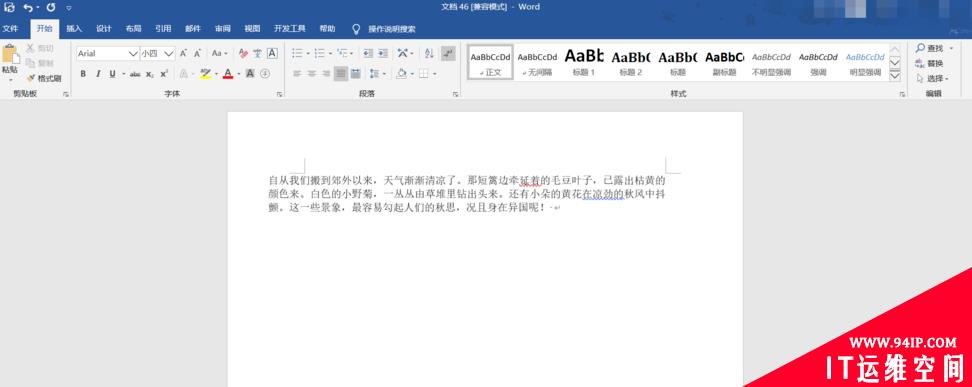Click the Increase Indent icon
The height and width of the screenshot is (387, 972).
point(383,54)
